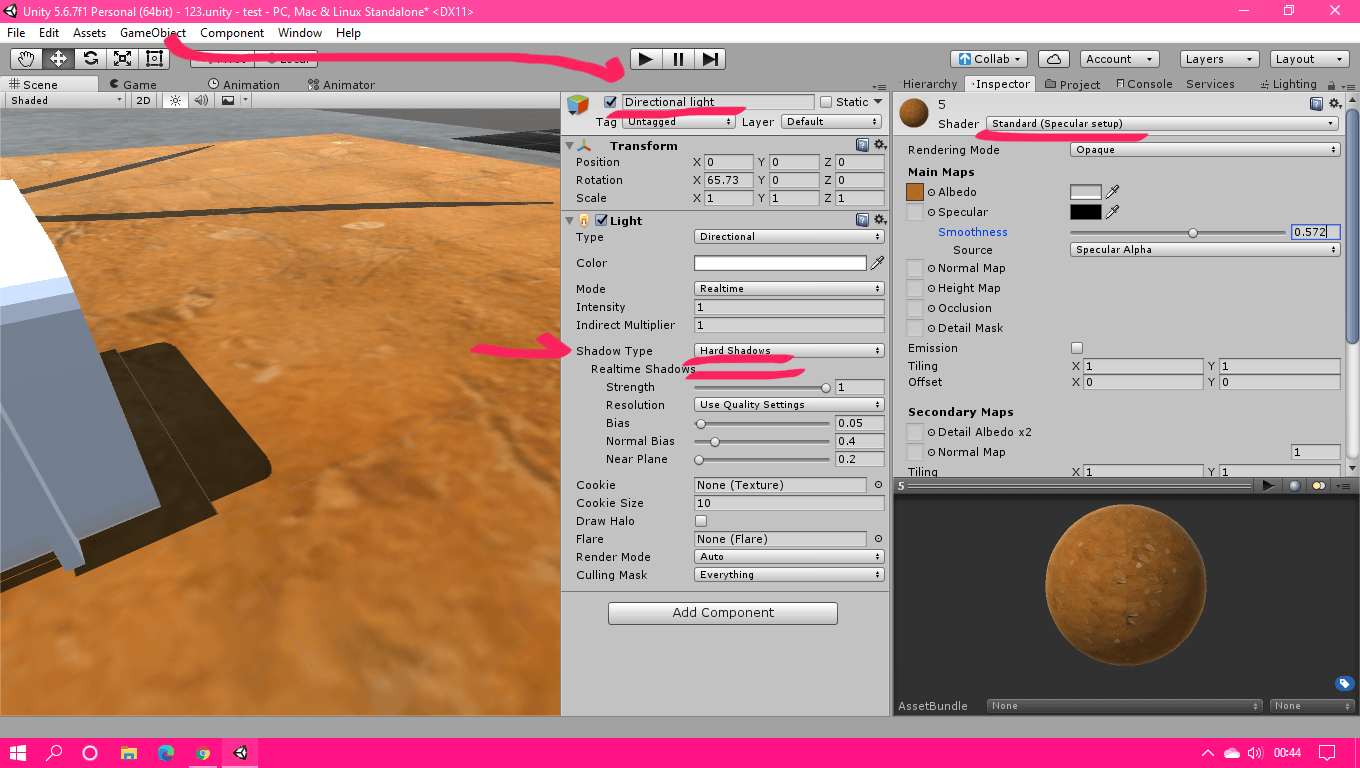Open the Shadow Type dropdown
This screenshot has height=768, width=1360.
(x=789, y=350)
